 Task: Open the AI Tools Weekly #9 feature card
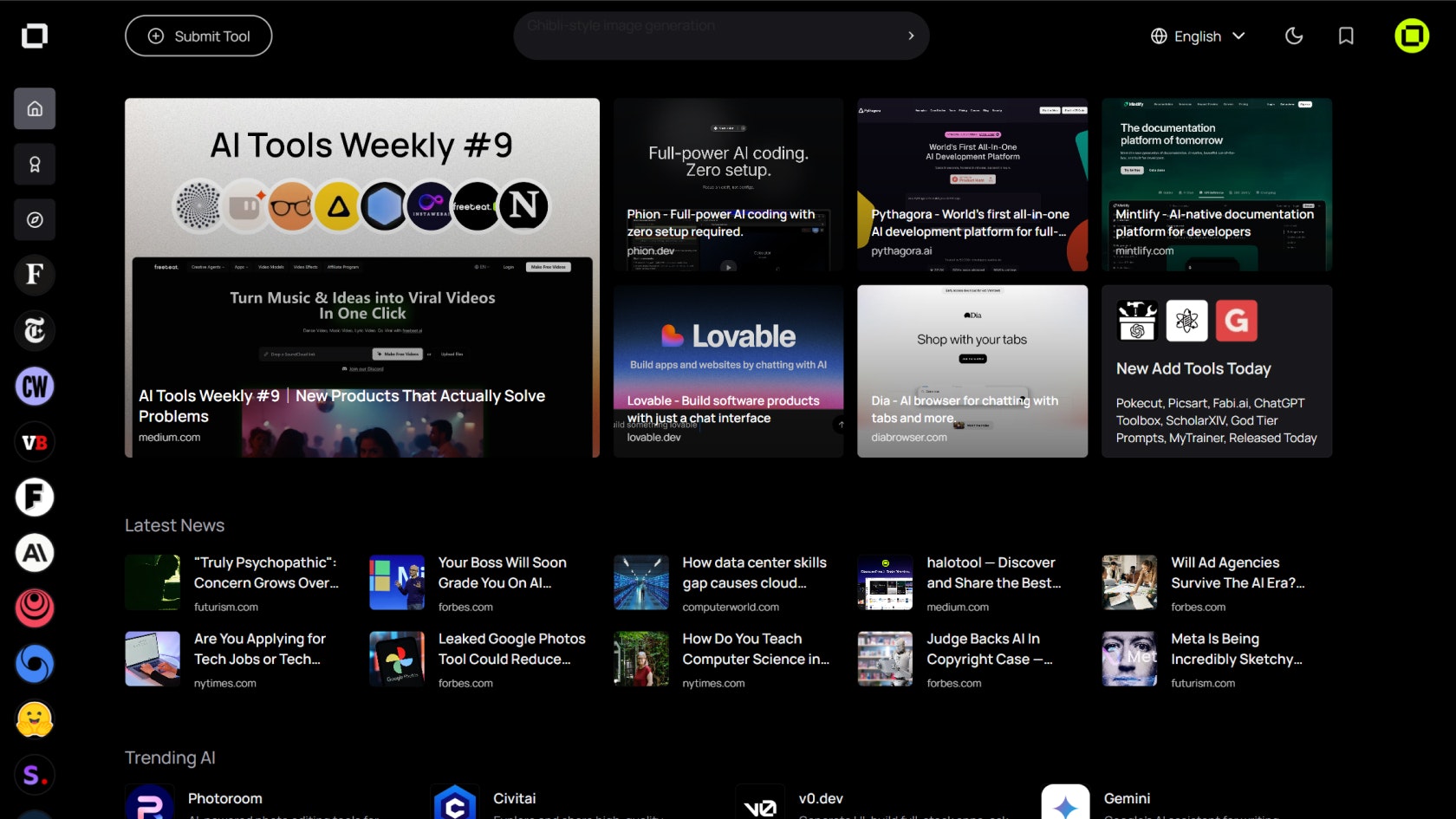click(x=362, y=277)
